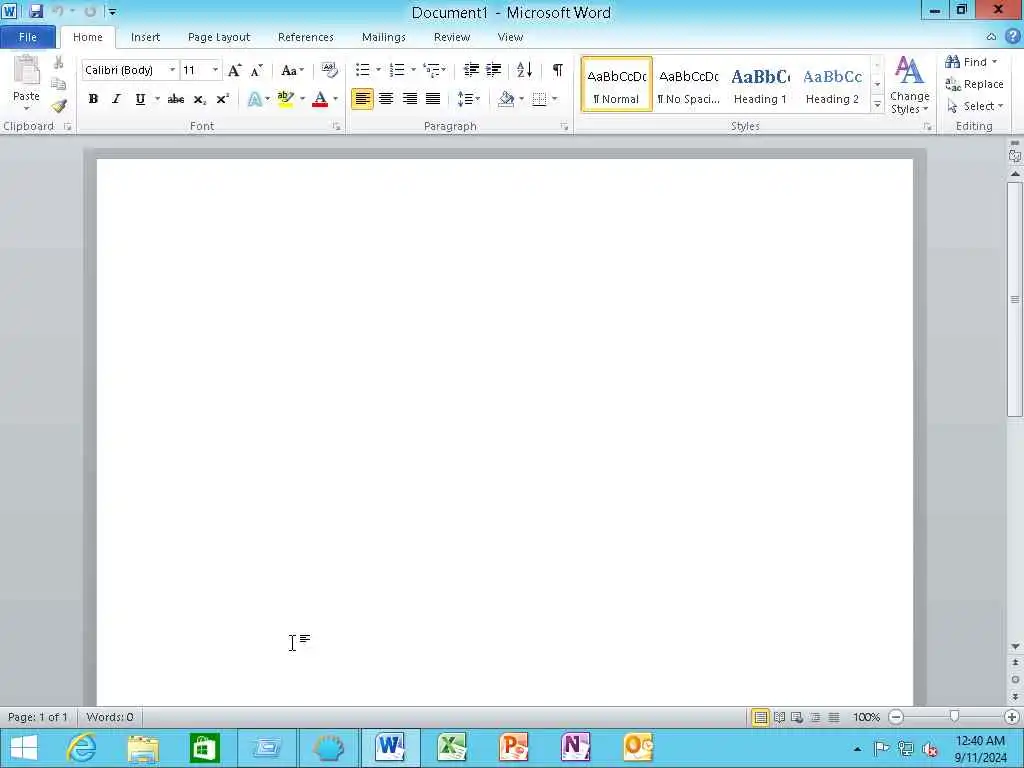The height and width of the screenshot is (768, 1024).
Task: Open Word Help question mark icon
Action: (x=1012, y=37)
